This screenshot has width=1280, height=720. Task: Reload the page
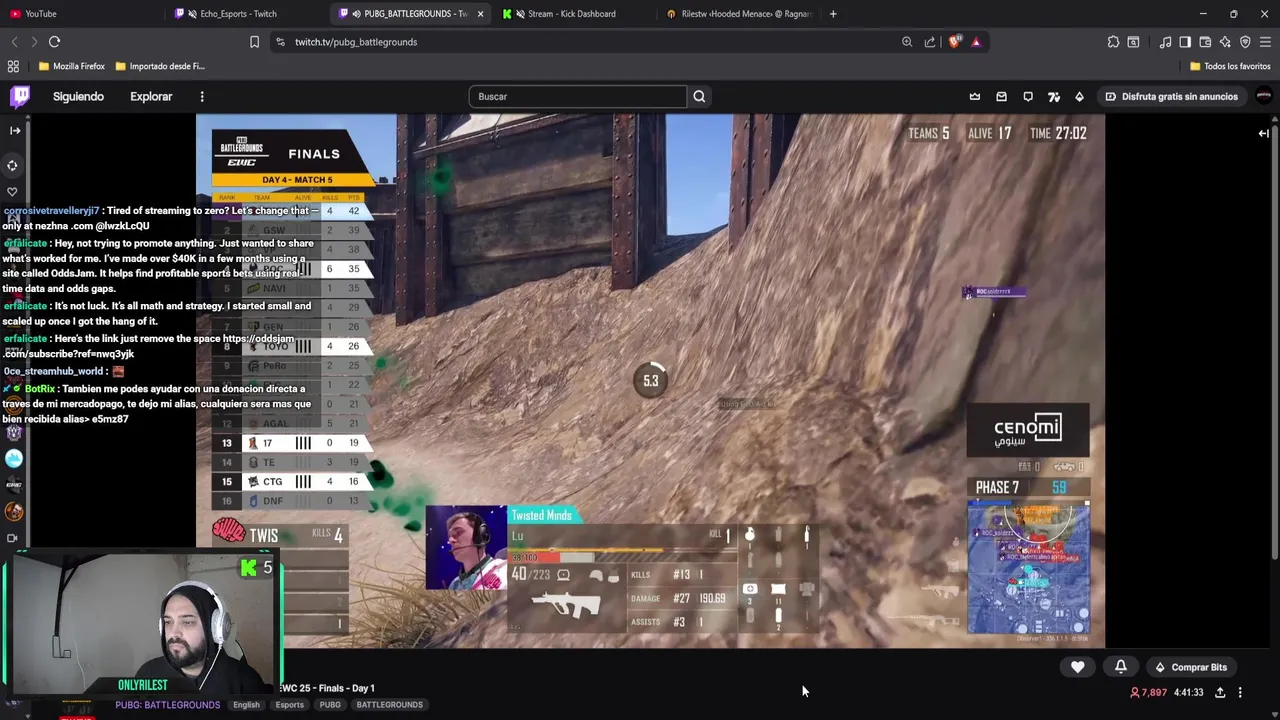coord(54,42)
